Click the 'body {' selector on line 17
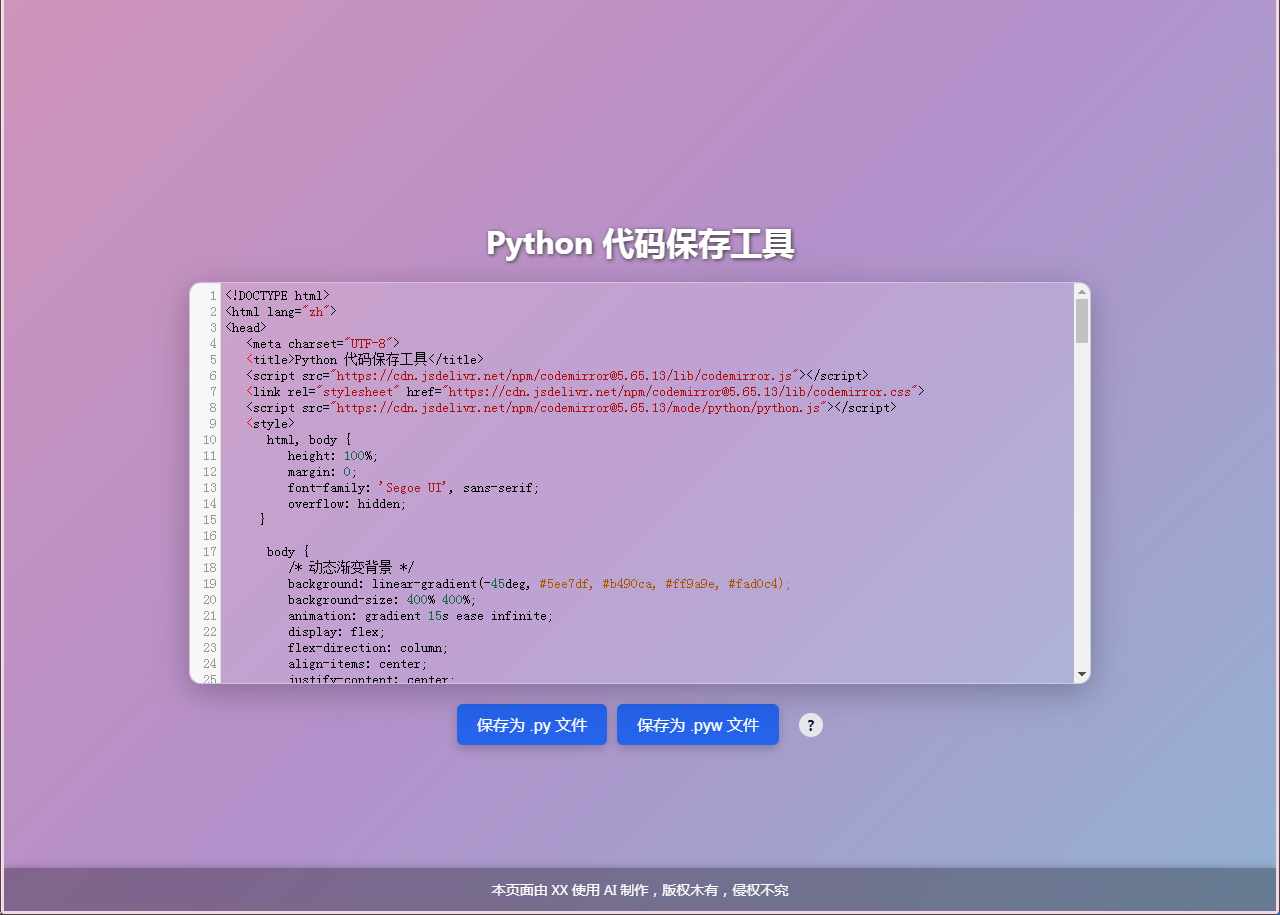This screenshot has width=1280, height=915. click(x=288, y=552)
